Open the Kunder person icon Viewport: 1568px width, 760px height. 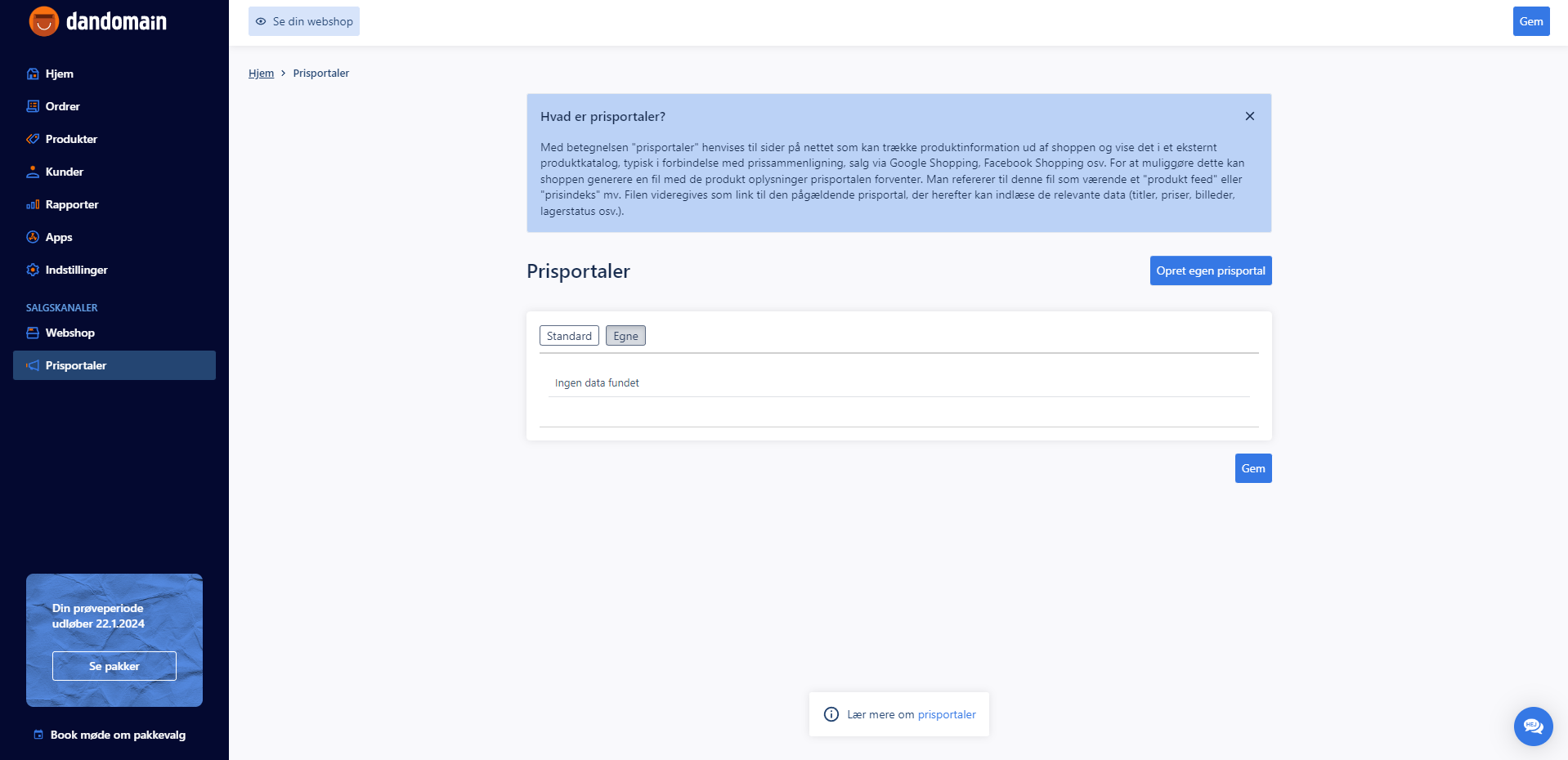click(x=33, y=172)
